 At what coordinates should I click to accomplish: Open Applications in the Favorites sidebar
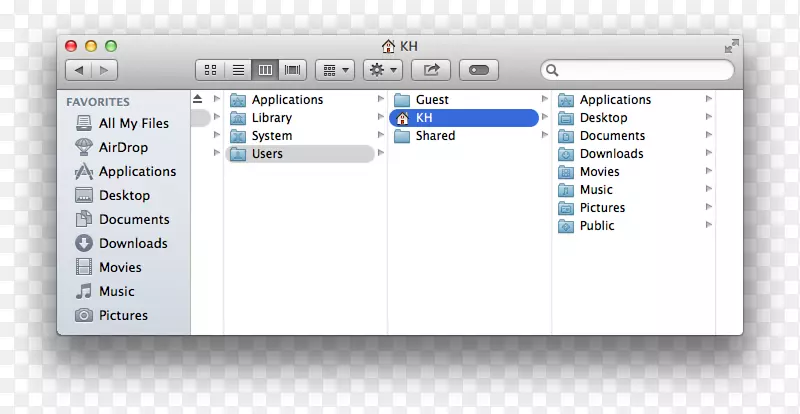click(126, 172)
